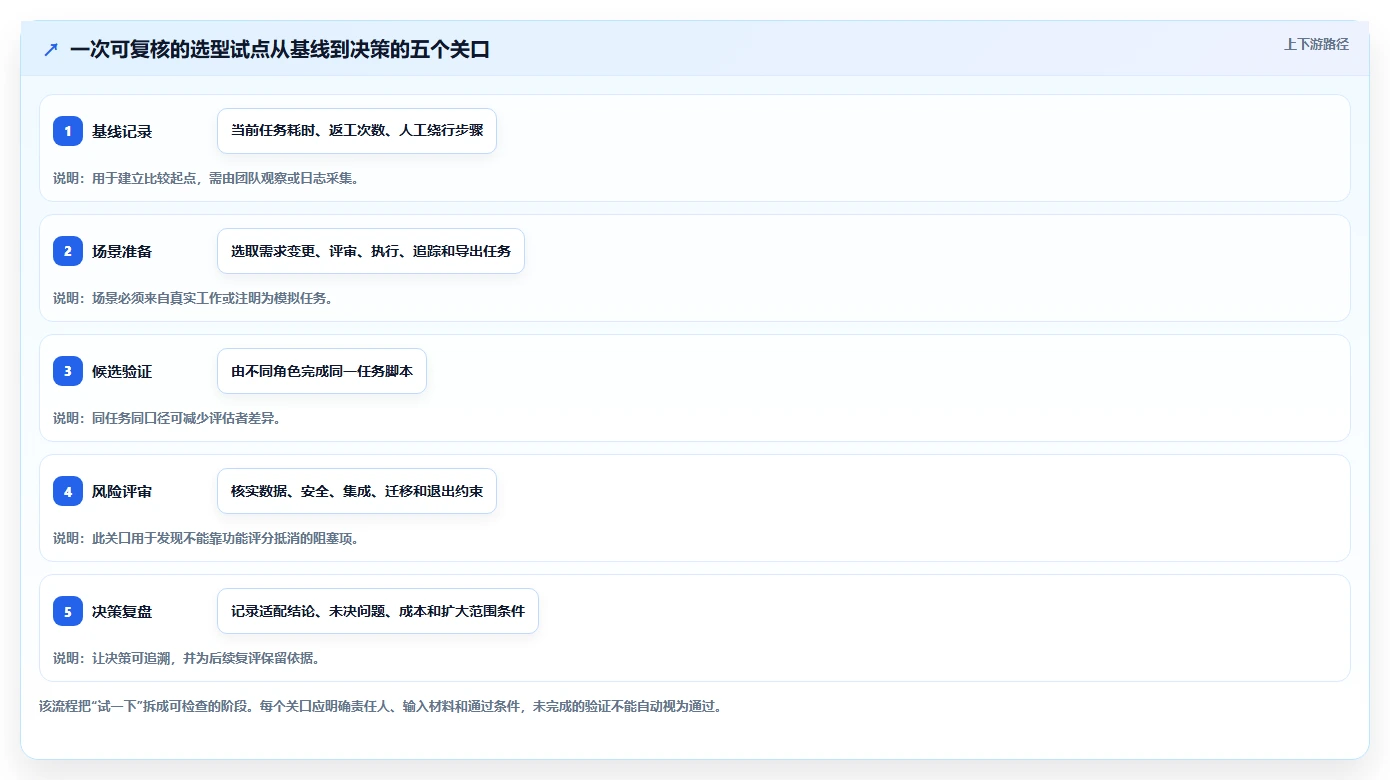Click the 当前任务耗时、返工次数 chip
The image size is (1390, 780).
point(357,131)
